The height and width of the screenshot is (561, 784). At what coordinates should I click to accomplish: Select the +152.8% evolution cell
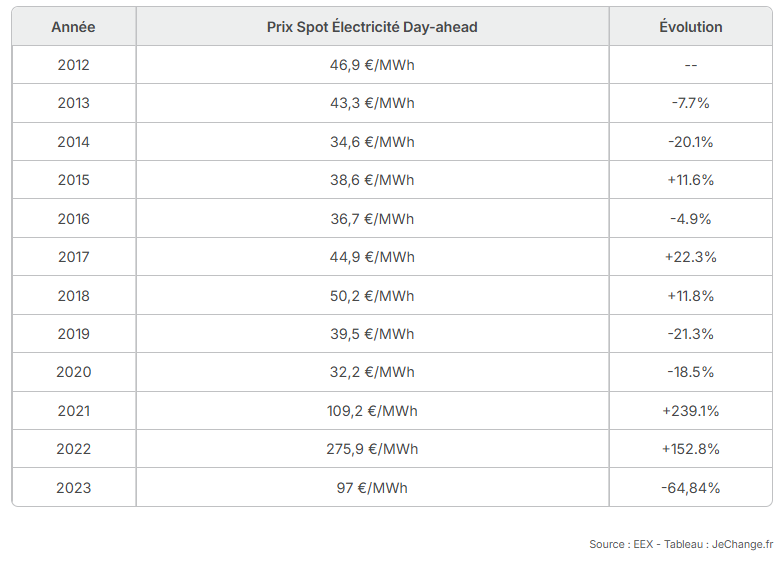tap(690, 448)
